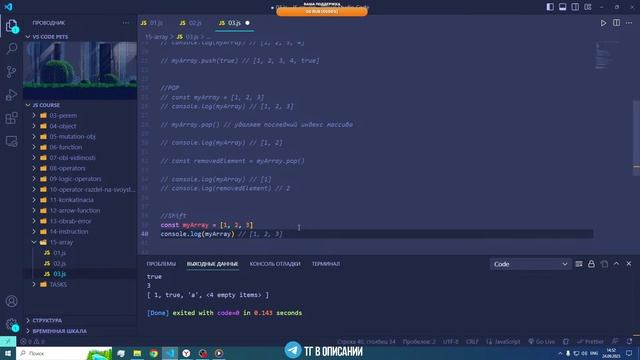The width and height of the screenshot is (640, 360).
Task: Switch to the КОНСОЛЬ ОТЛАДКИ panel tab
Action: point(275,264)
